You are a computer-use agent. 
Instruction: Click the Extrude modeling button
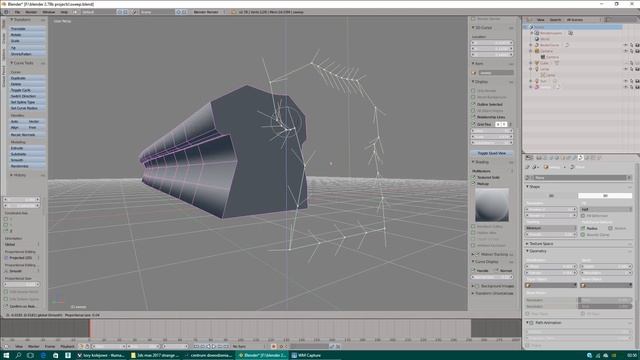coord(27,148)
